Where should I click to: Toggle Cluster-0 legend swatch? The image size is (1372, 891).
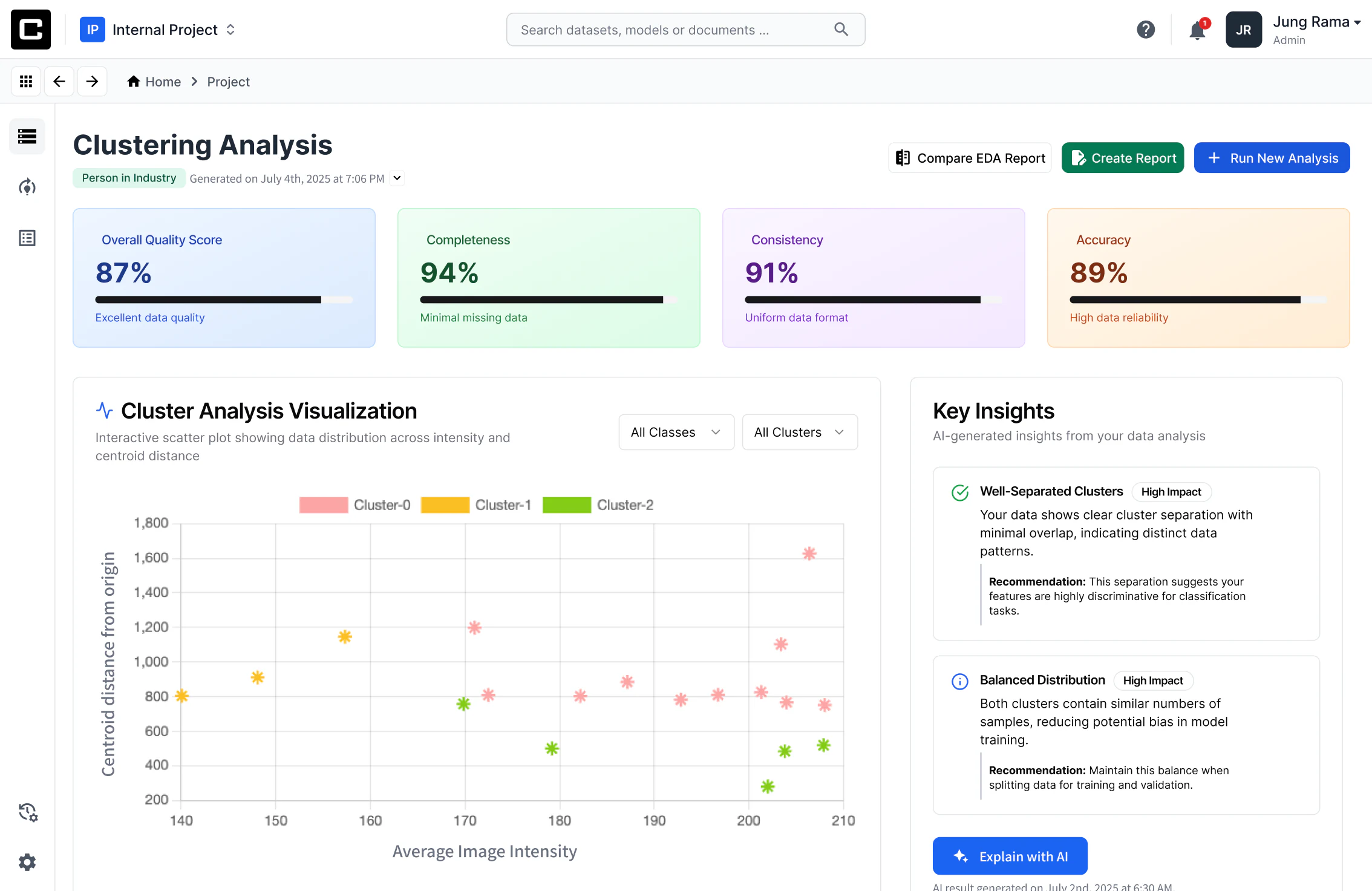[324, 505]
